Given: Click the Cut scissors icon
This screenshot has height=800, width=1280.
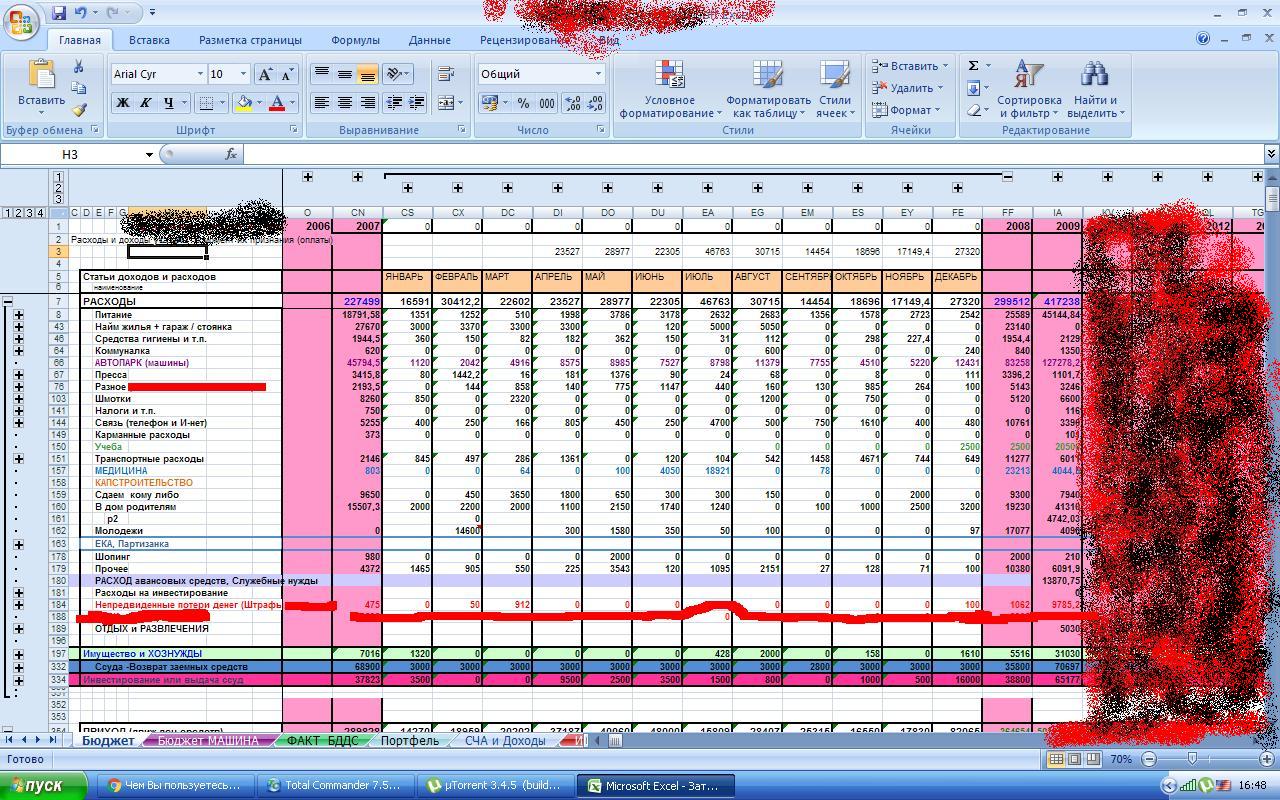Looking at the screenshot, I should point(78,67).
